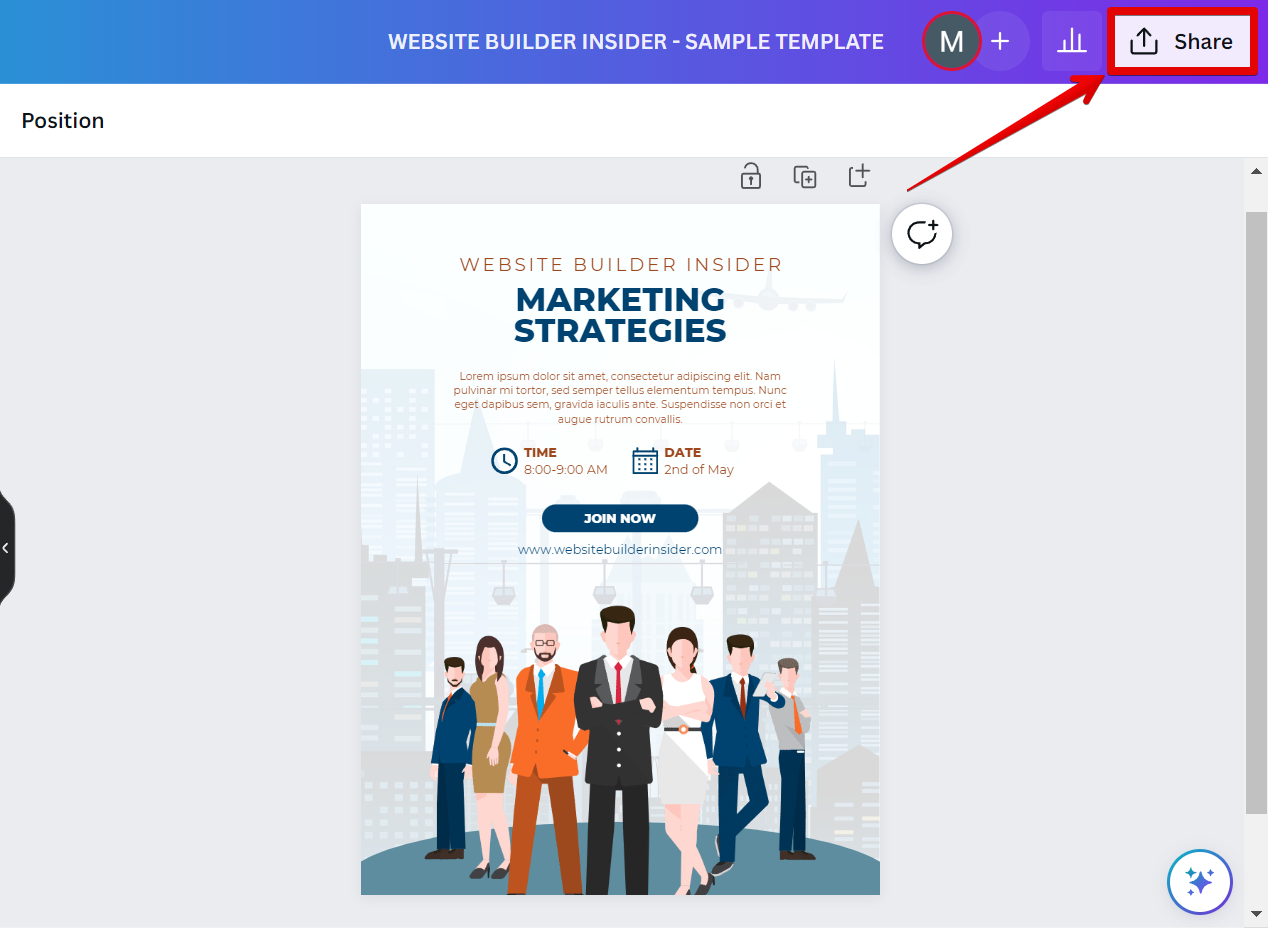Toggle the page lock icon
The width and height of the screenshot is (1268, 928).
click(x=750, y=176)
